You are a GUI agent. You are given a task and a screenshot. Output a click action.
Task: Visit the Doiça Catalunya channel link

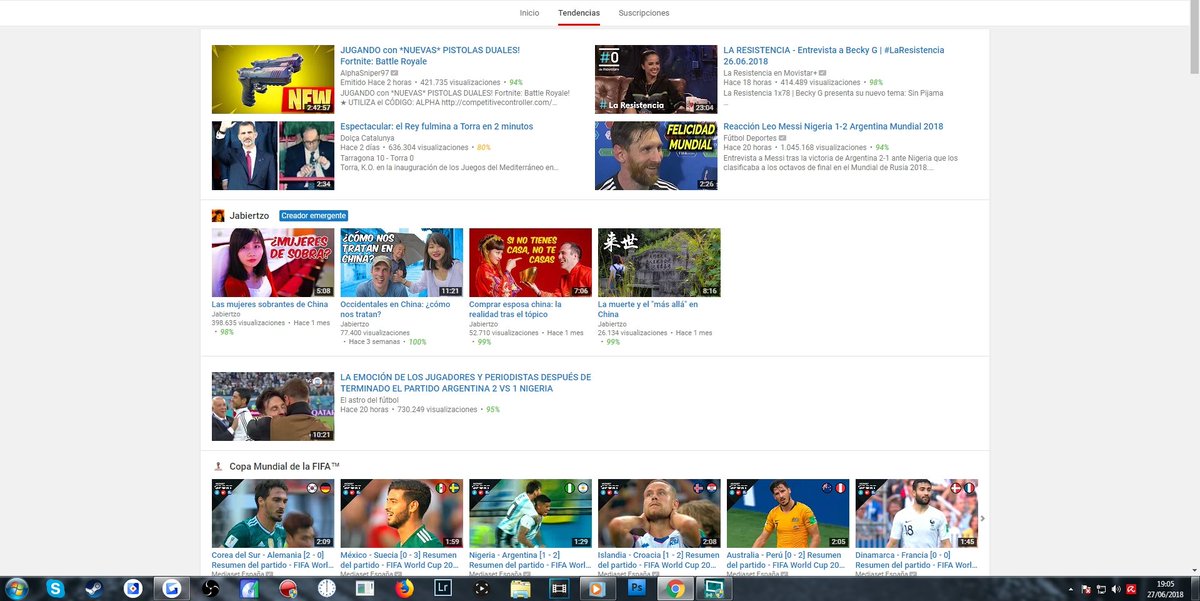[x=367, y=137]
